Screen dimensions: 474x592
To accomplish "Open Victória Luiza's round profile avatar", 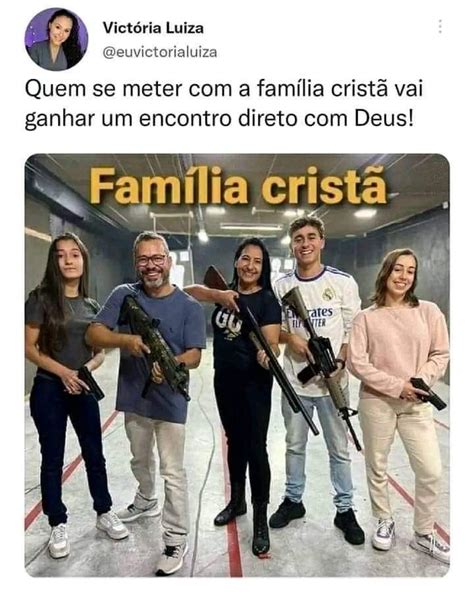I will point(56,39).
